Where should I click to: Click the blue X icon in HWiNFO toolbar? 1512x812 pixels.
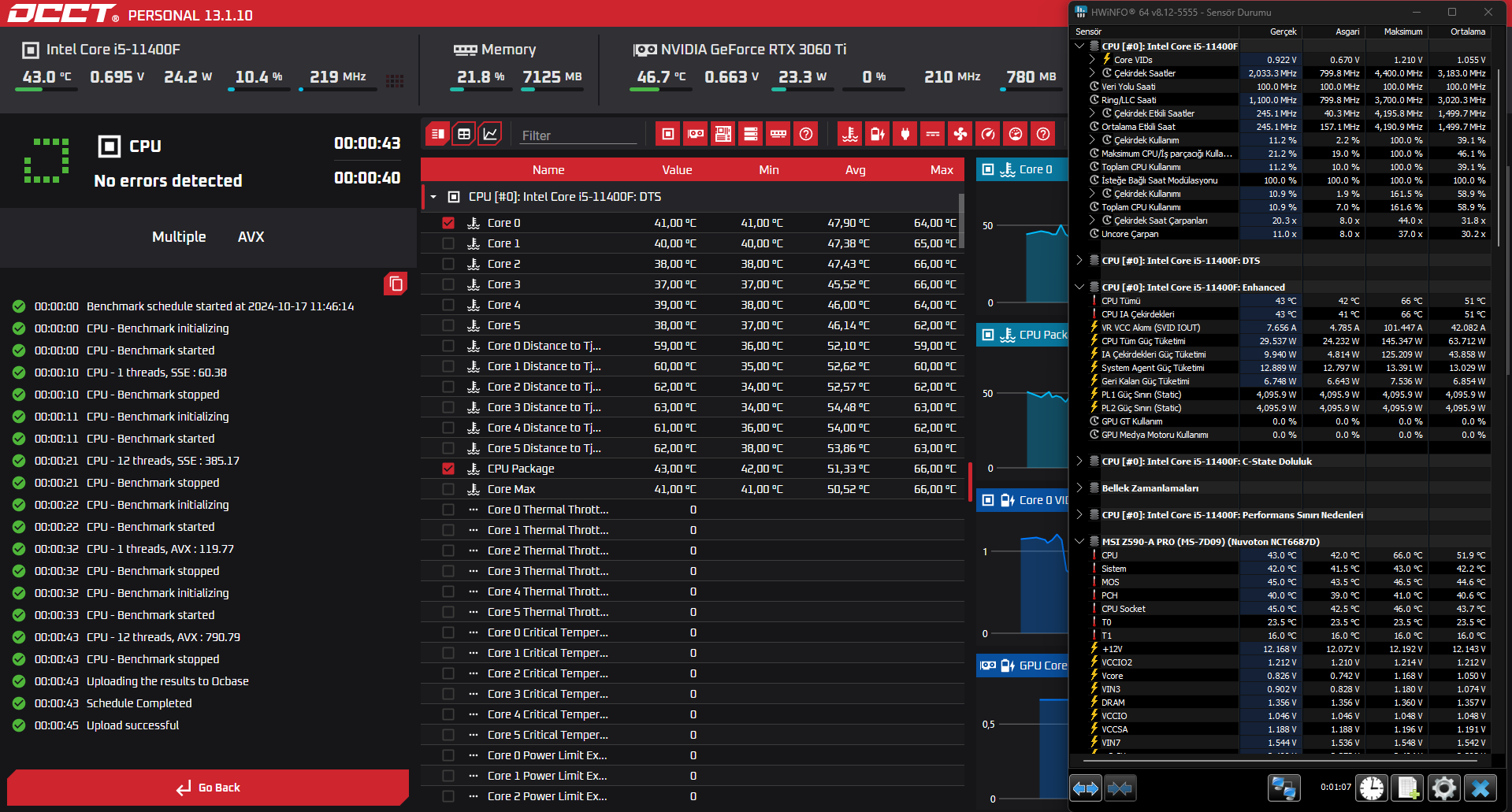1480,788
